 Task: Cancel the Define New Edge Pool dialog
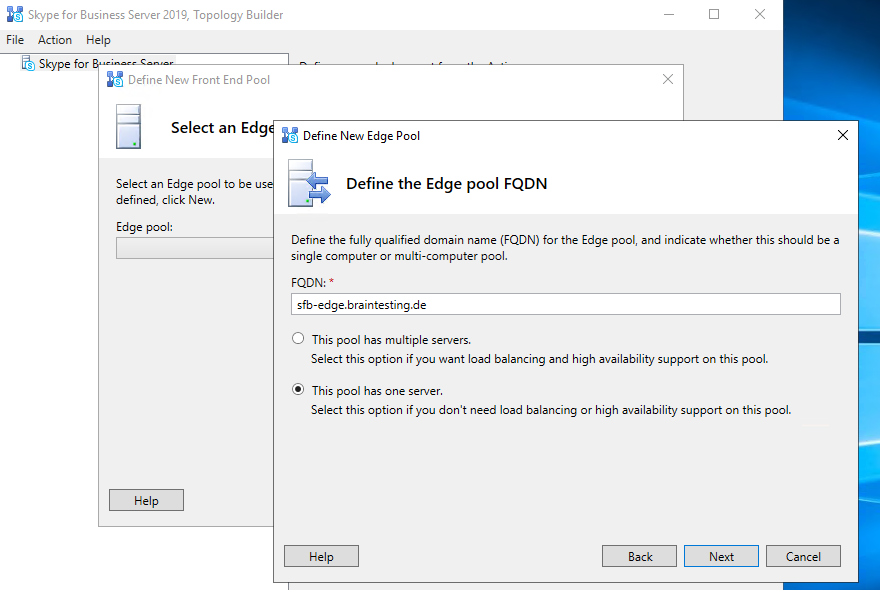(803, 557)
